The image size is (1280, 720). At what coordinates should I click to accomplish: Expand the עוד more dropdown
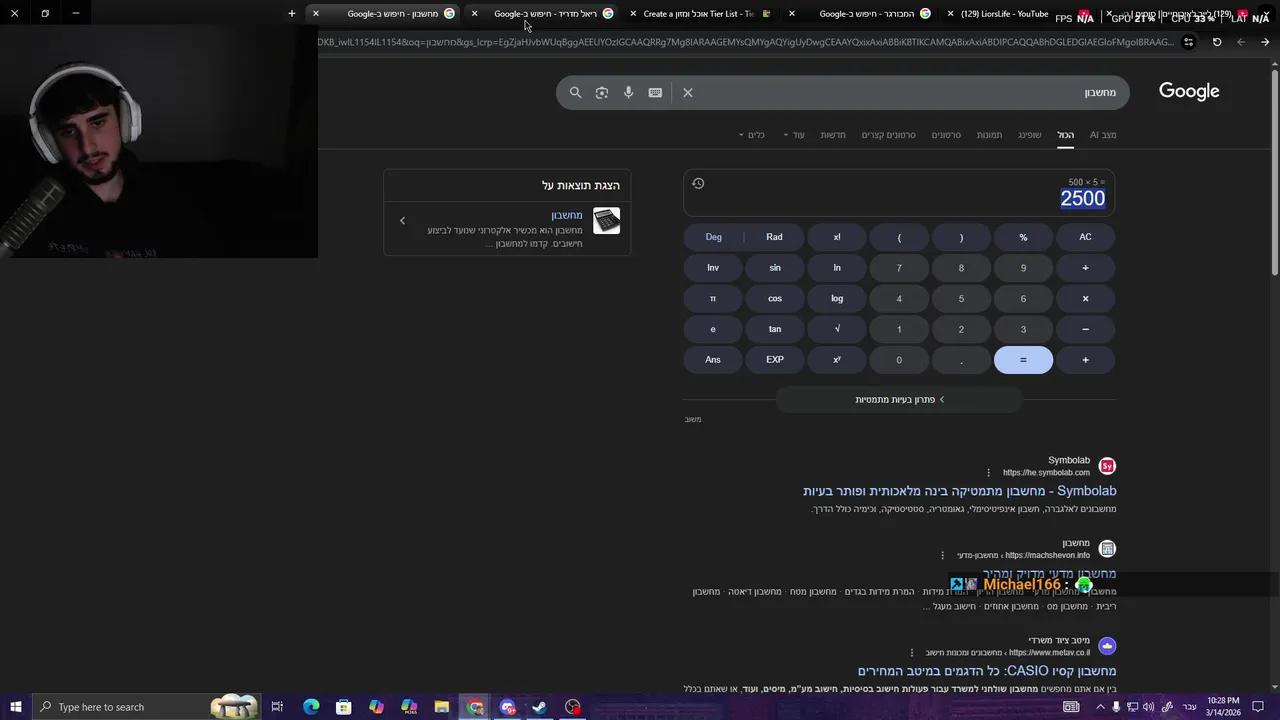pyautogui.click(x=794, y=135)
